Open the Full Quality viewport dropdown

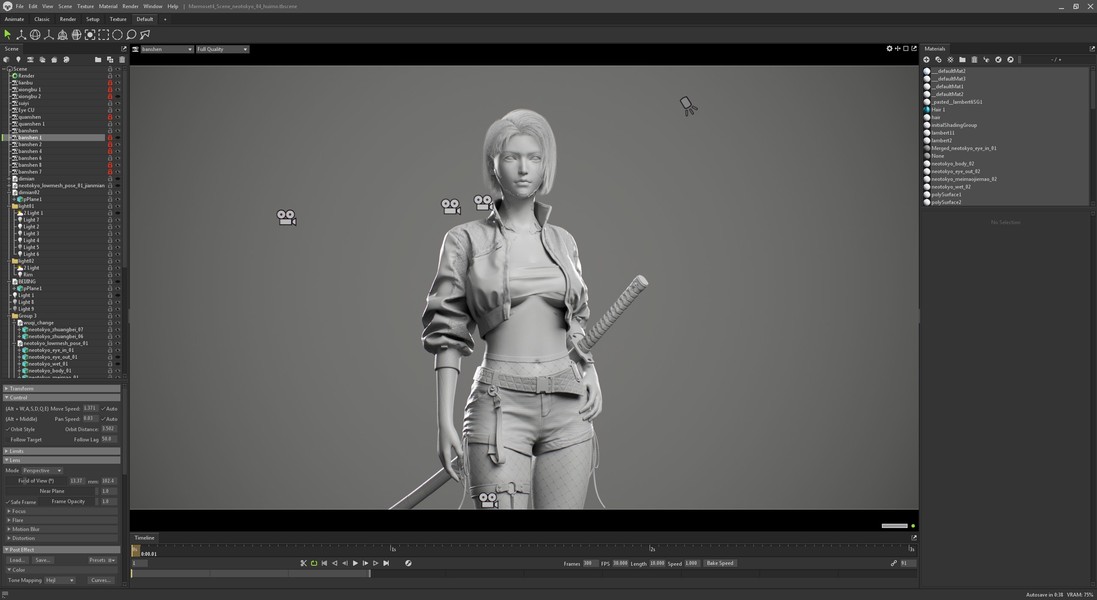click(222, 49)
